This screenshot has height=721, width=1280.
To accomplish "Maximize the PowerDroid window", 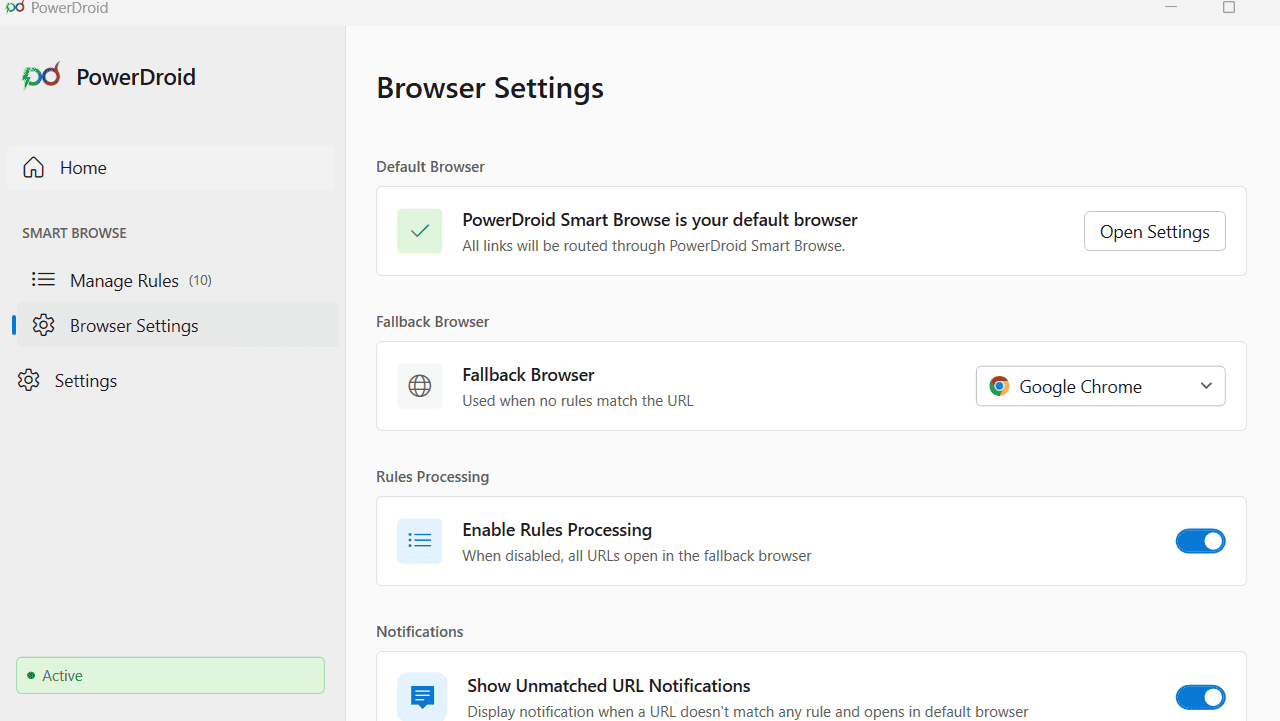I will [x=1229, y=8].
